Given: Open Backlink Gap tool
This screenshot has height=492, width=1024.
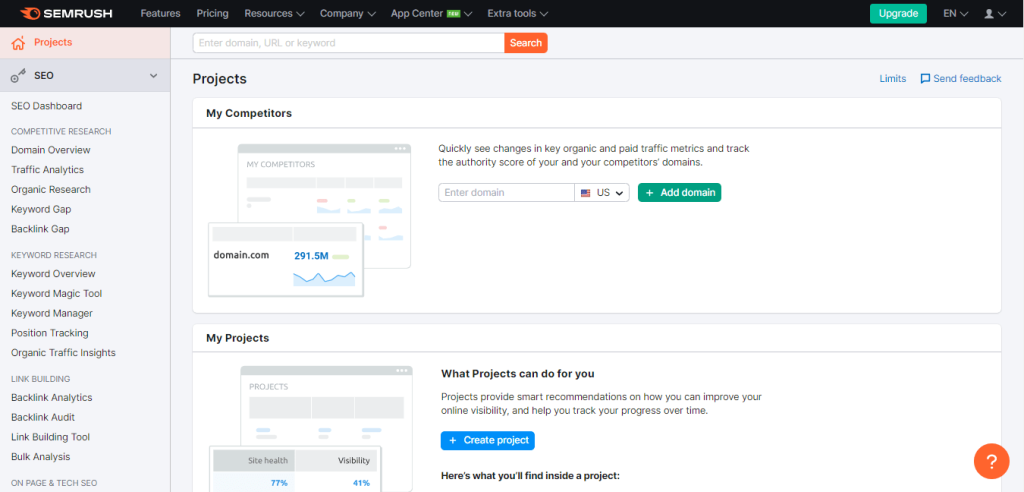Looking at the screenshot, I should 40,229.
